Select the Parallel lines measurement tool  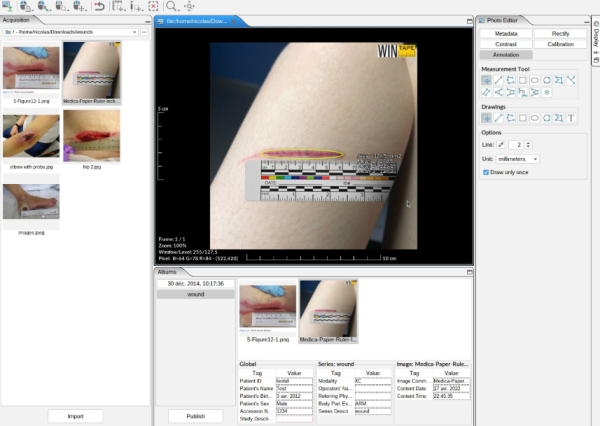coord(486,92)
